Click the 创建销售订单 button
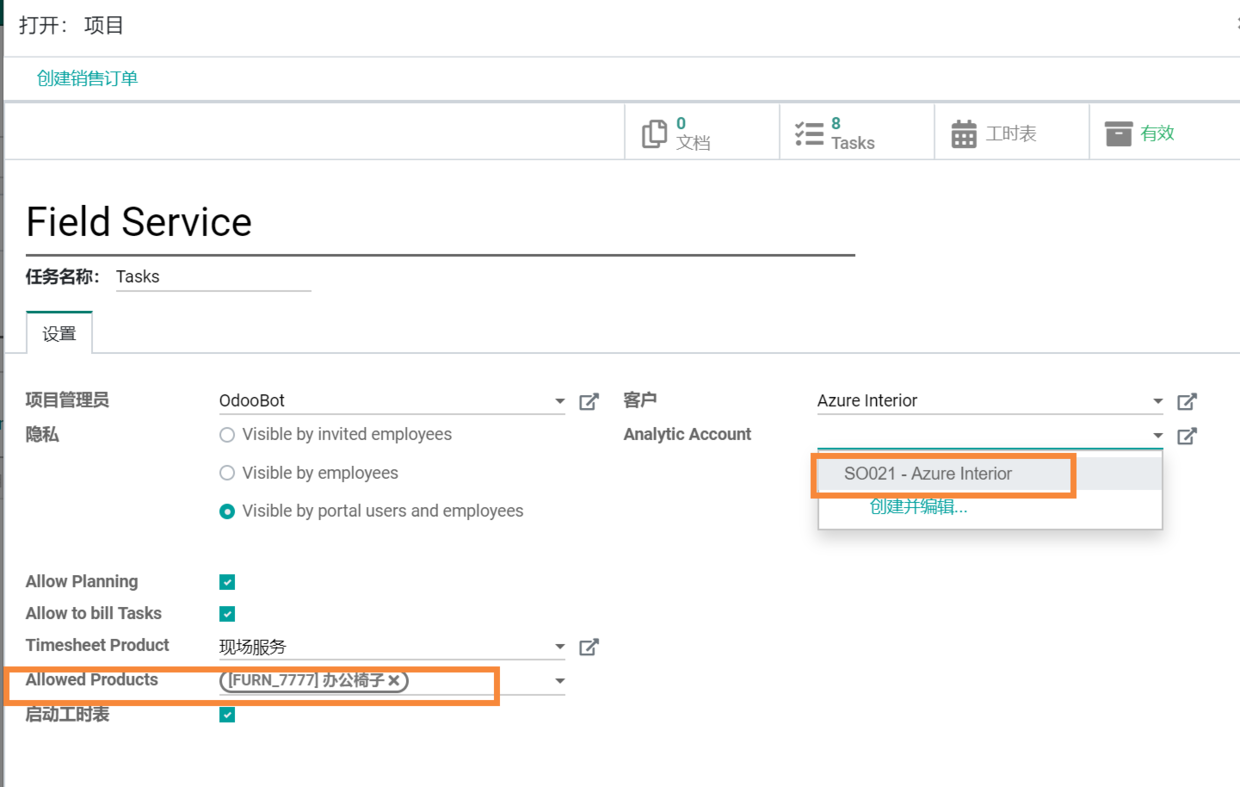1240x787 pixels. pyautogui.click(x=87, y=78)
